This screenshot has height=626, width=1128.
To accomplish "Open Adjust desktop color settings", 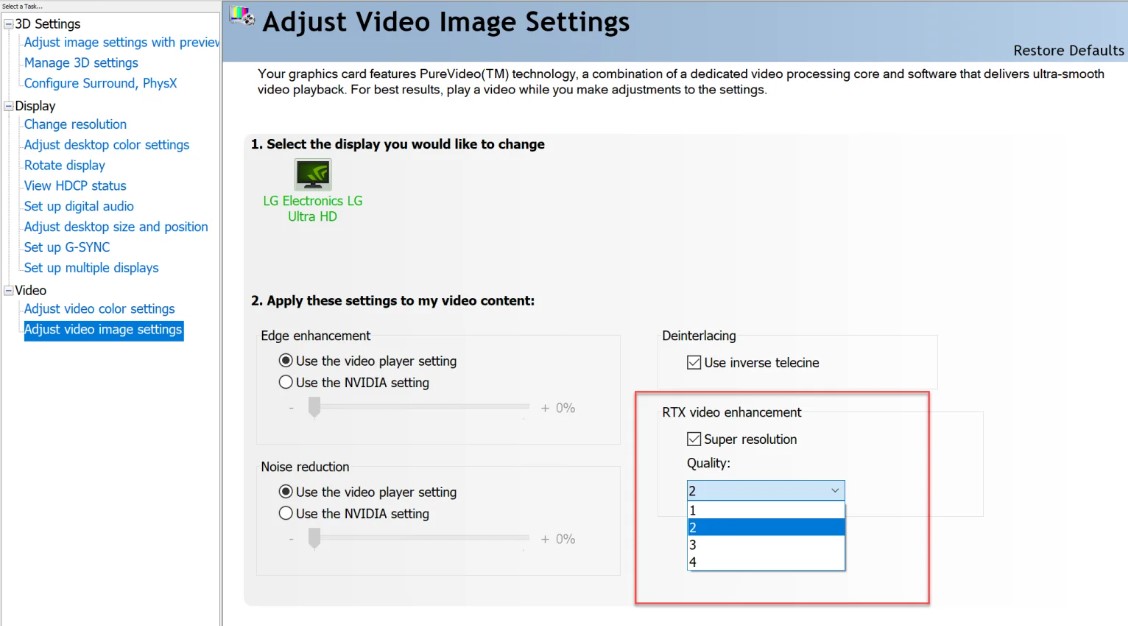I will [106, 145].
